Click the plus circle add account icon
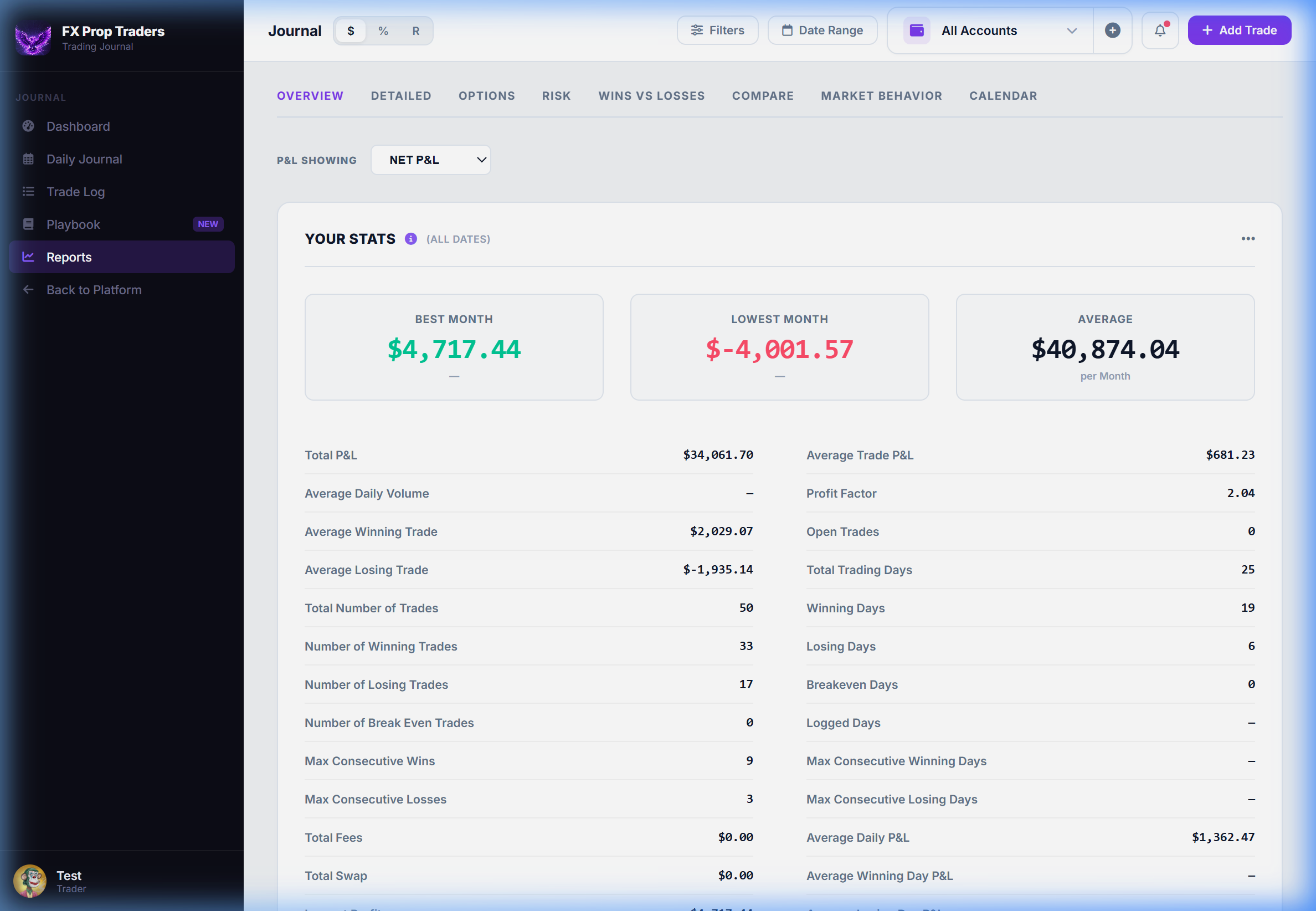Image resolution: width=1316 pixels, height=911 pixels. pos(1112,31)
